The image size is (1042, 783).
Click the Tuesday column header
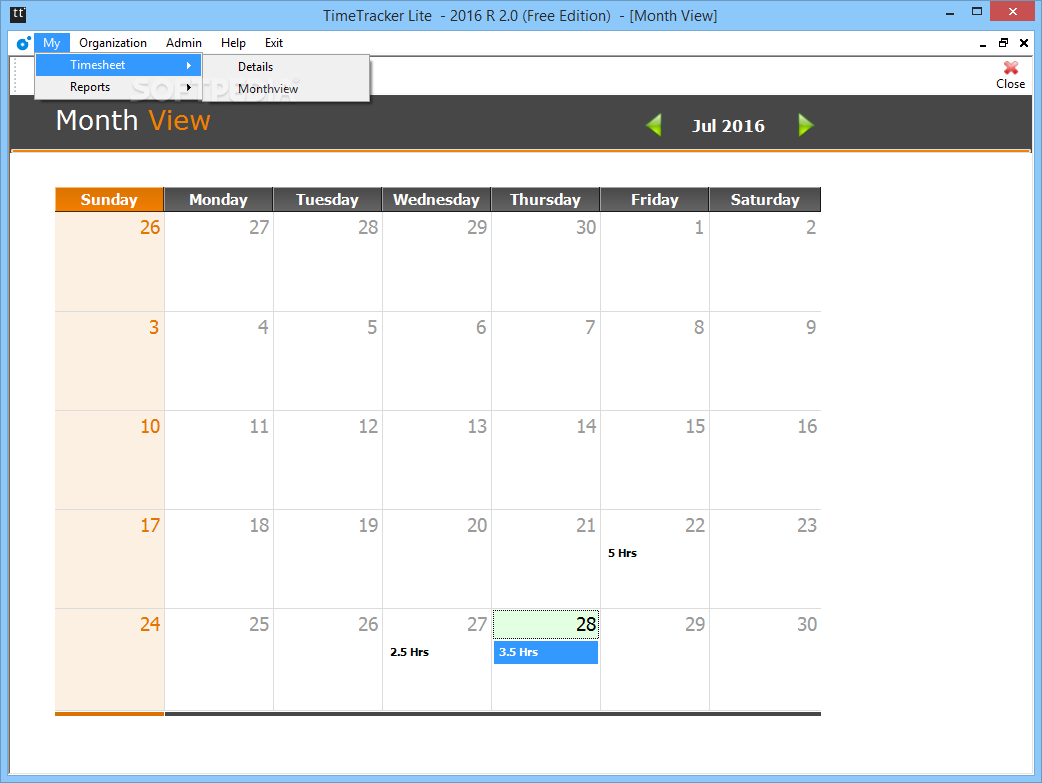(x=328, y=199)
